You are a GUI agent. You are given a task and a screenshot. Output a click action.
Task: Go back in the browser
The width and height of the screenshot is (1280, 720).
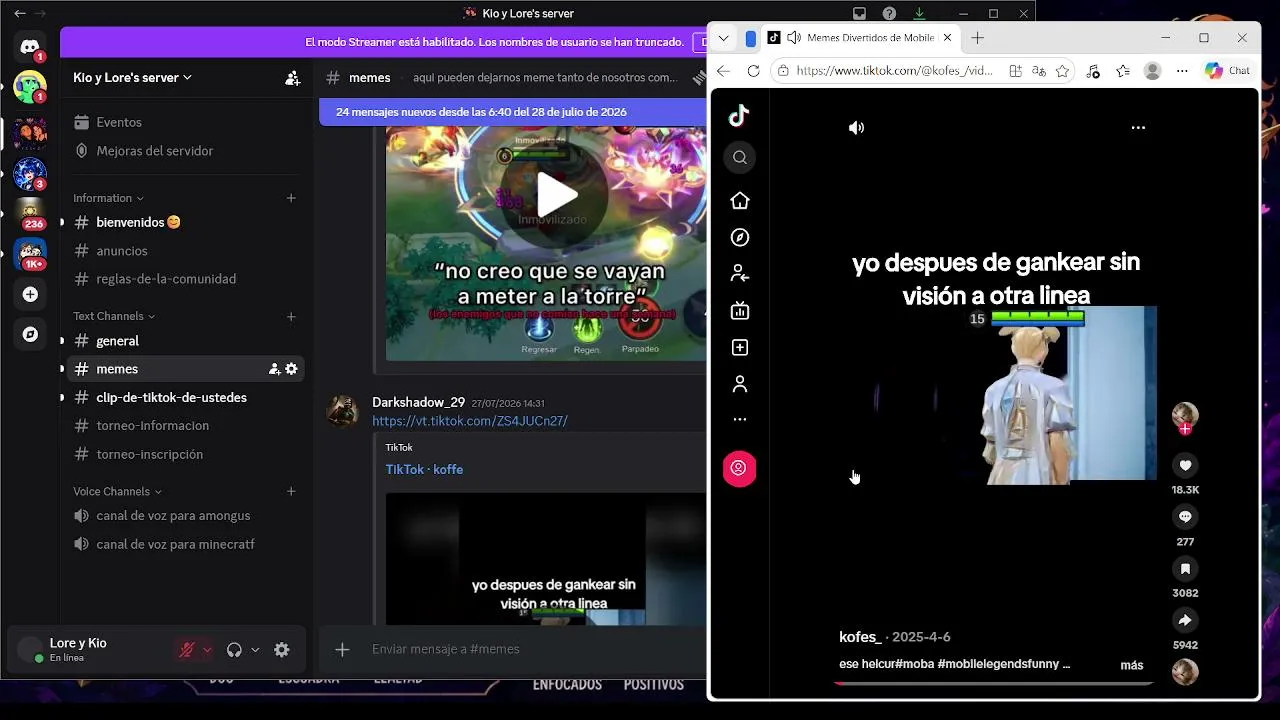tap(724, 71)
